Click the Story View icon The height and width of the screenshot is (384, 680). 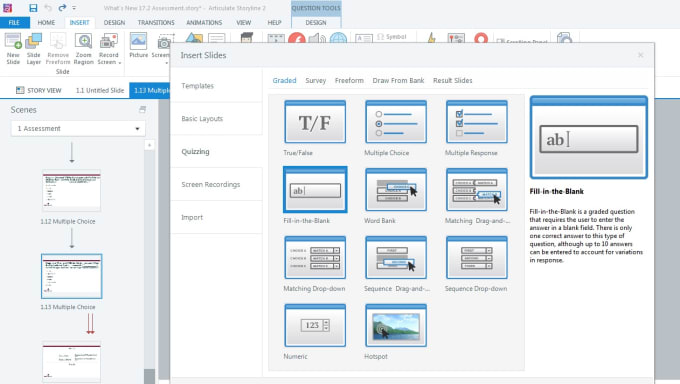[x=20, y=90]
